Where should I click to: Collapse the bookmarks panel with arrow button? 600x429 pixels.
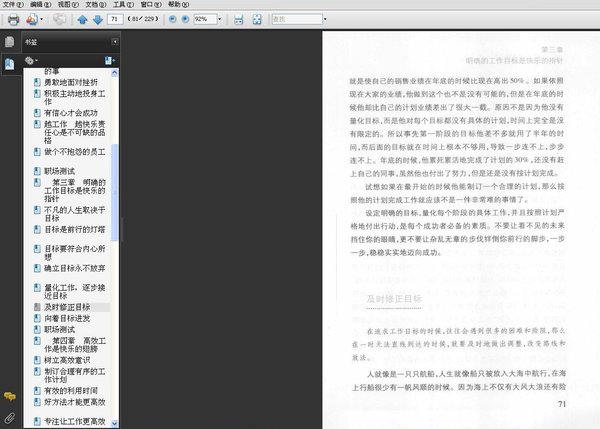tap(115, 42)
